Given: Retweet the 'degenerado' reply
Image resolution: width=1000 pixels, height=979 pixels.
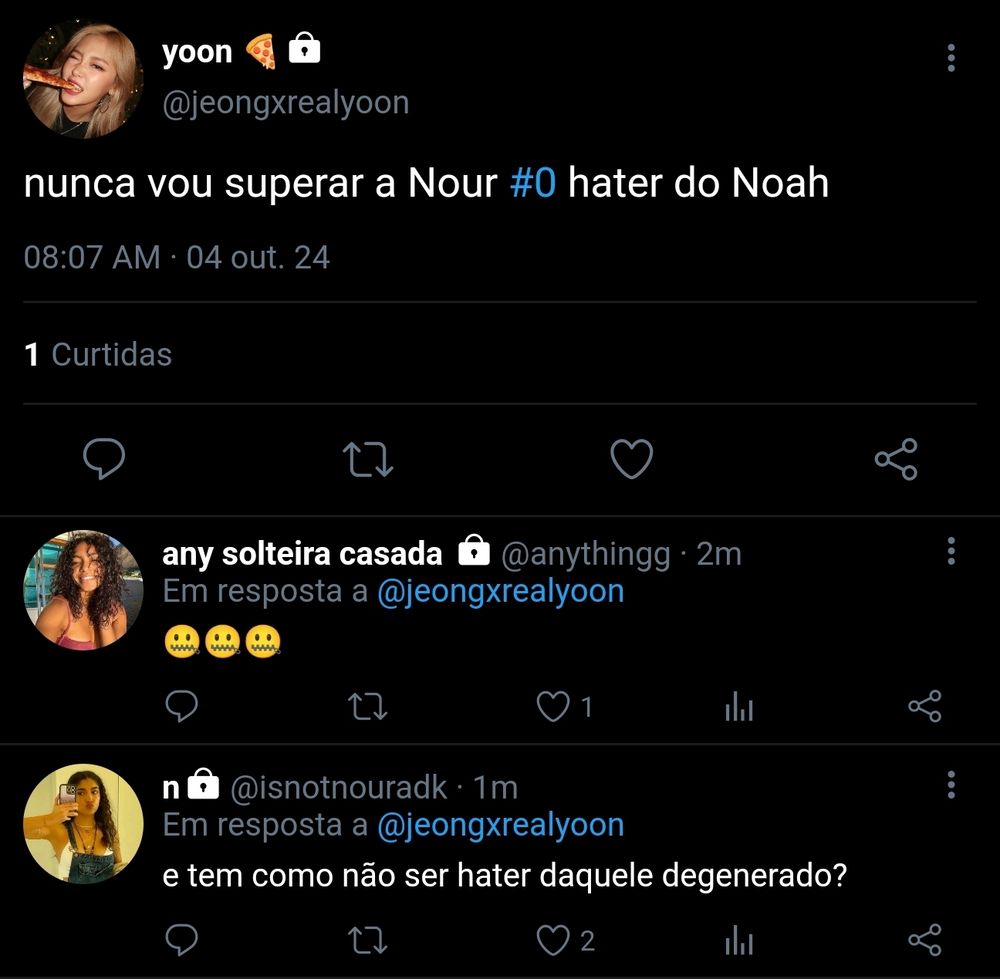Looking at the screenshot, I should click(x=367, y=939).
